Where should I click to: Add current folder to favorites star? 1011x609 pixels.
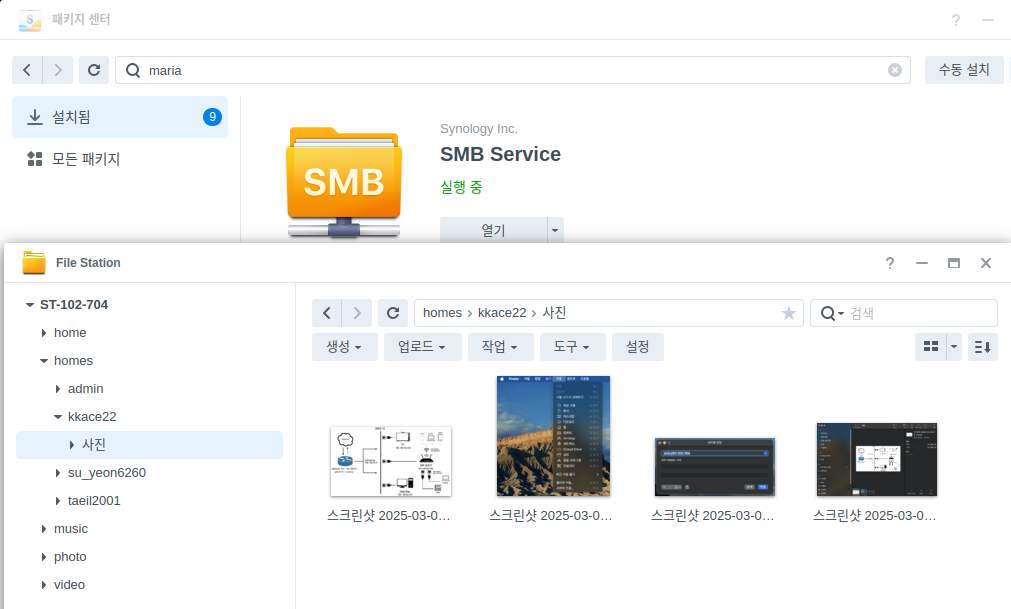[788, 313]
